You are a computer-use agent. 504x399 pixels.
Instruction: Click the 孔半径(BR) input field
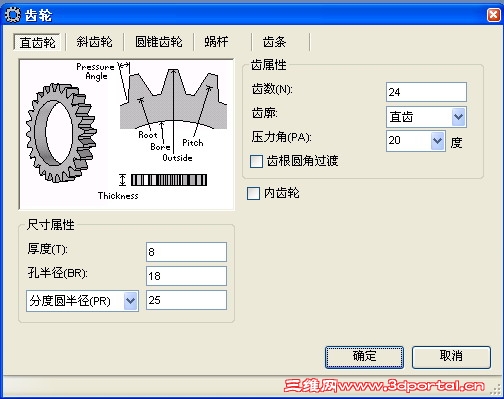point(186,276)
